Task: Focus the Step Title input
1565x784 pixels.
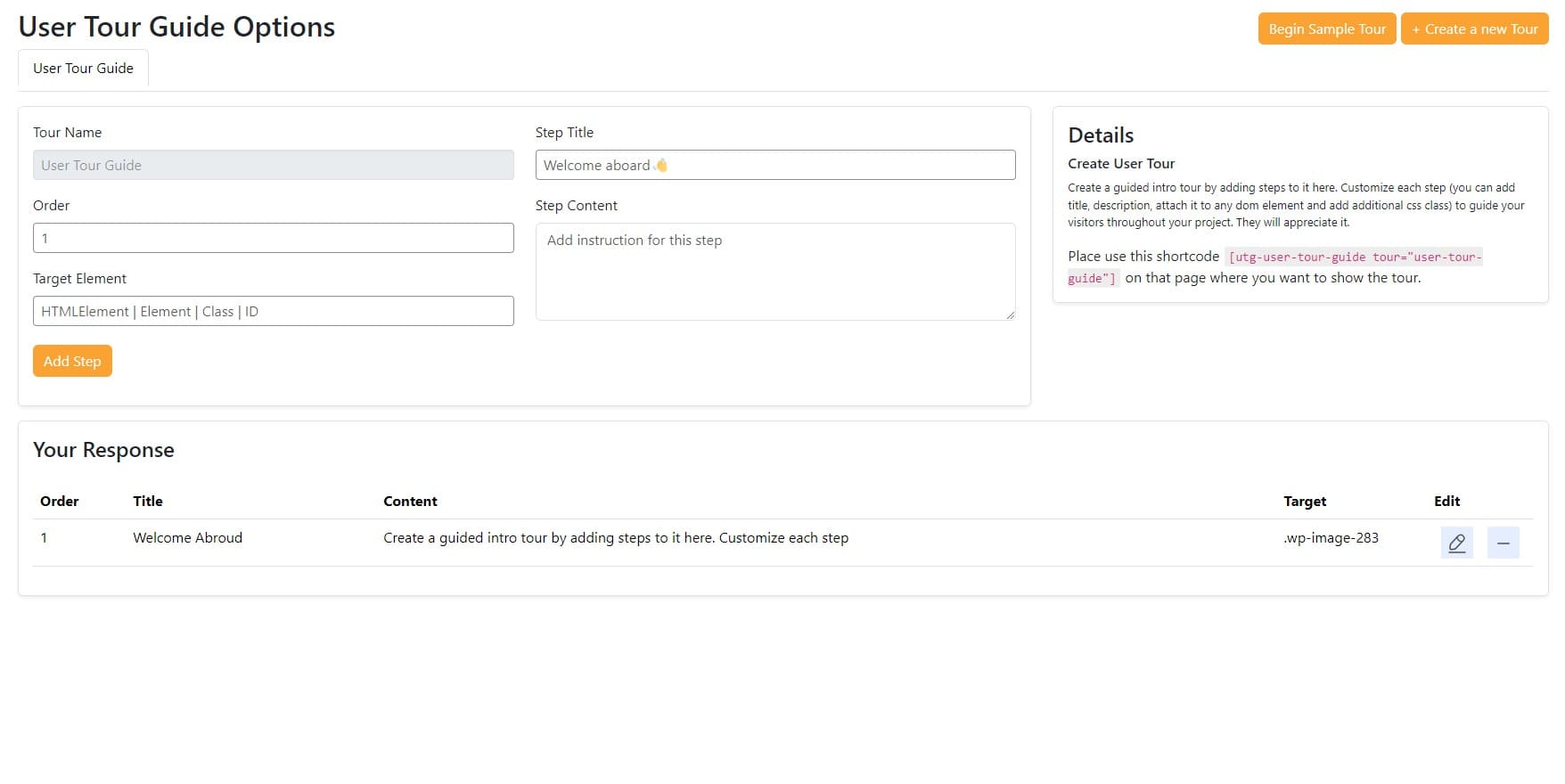Action: (774, 165)
